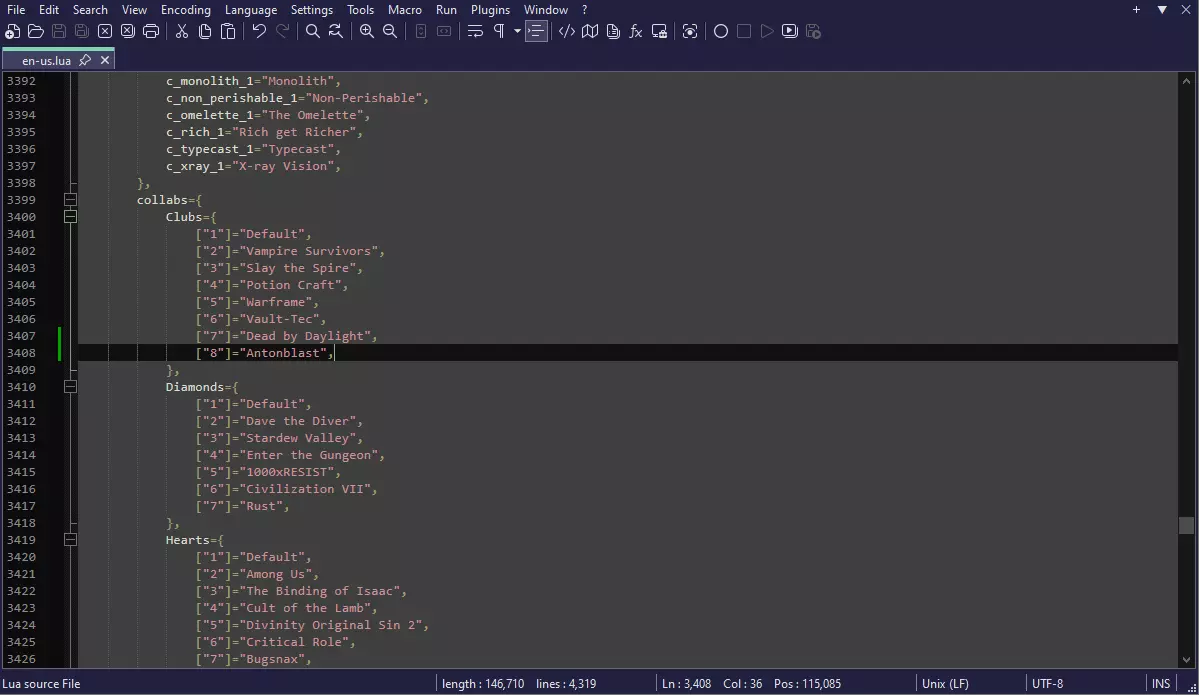The width and height of the screenshot is (1199, 695).
Task: Click the Close All documents icon
Action: [128, 31]
